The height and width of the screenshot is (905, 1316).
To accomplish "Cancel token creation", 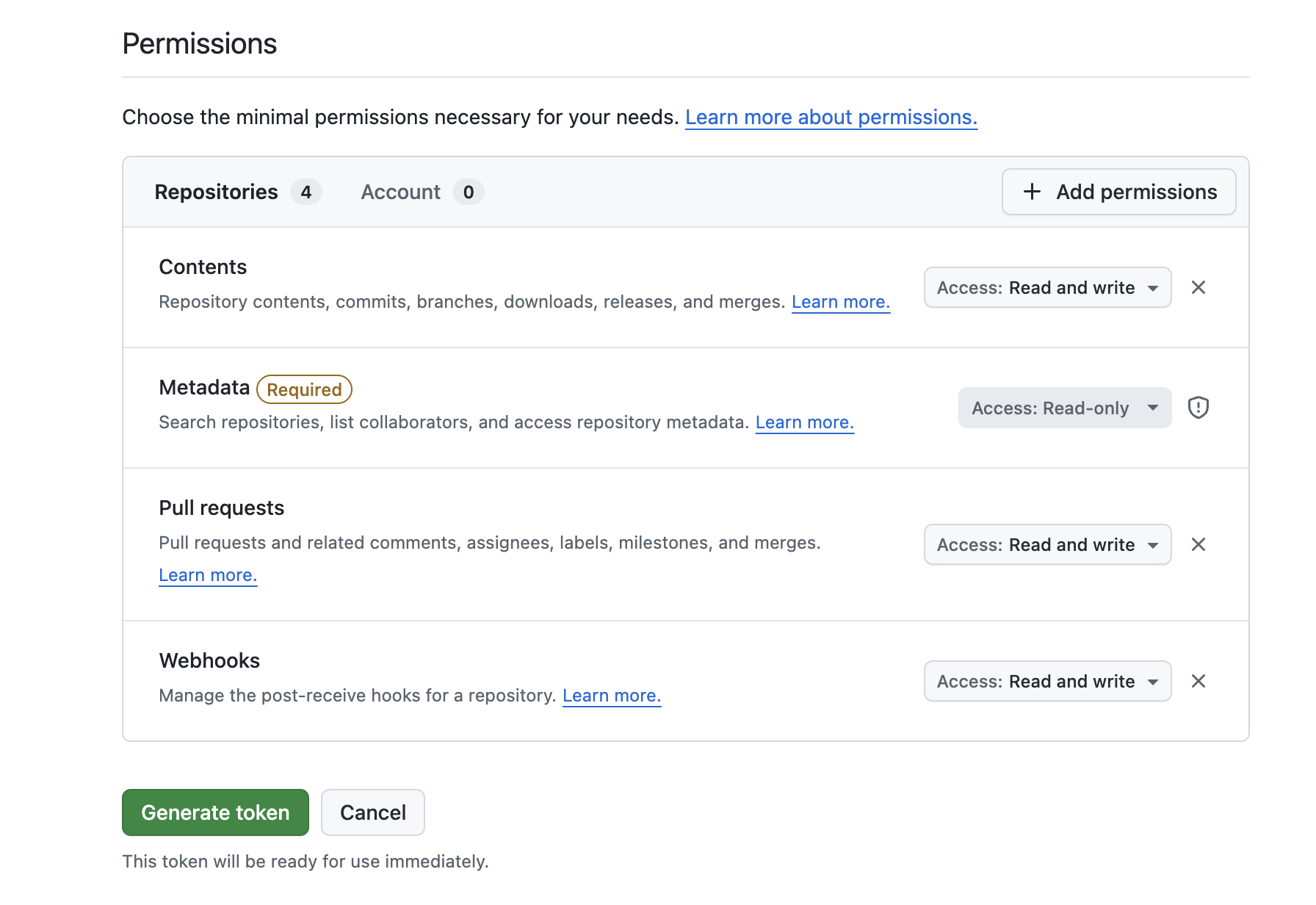I will point(372,812).
